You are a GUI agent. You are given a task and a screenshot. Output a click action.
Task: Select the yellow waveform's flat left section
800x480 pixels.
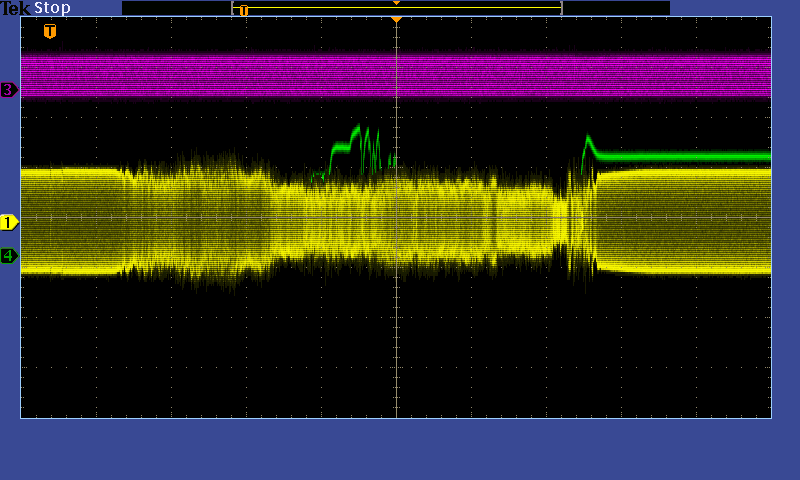pos(70,220)
